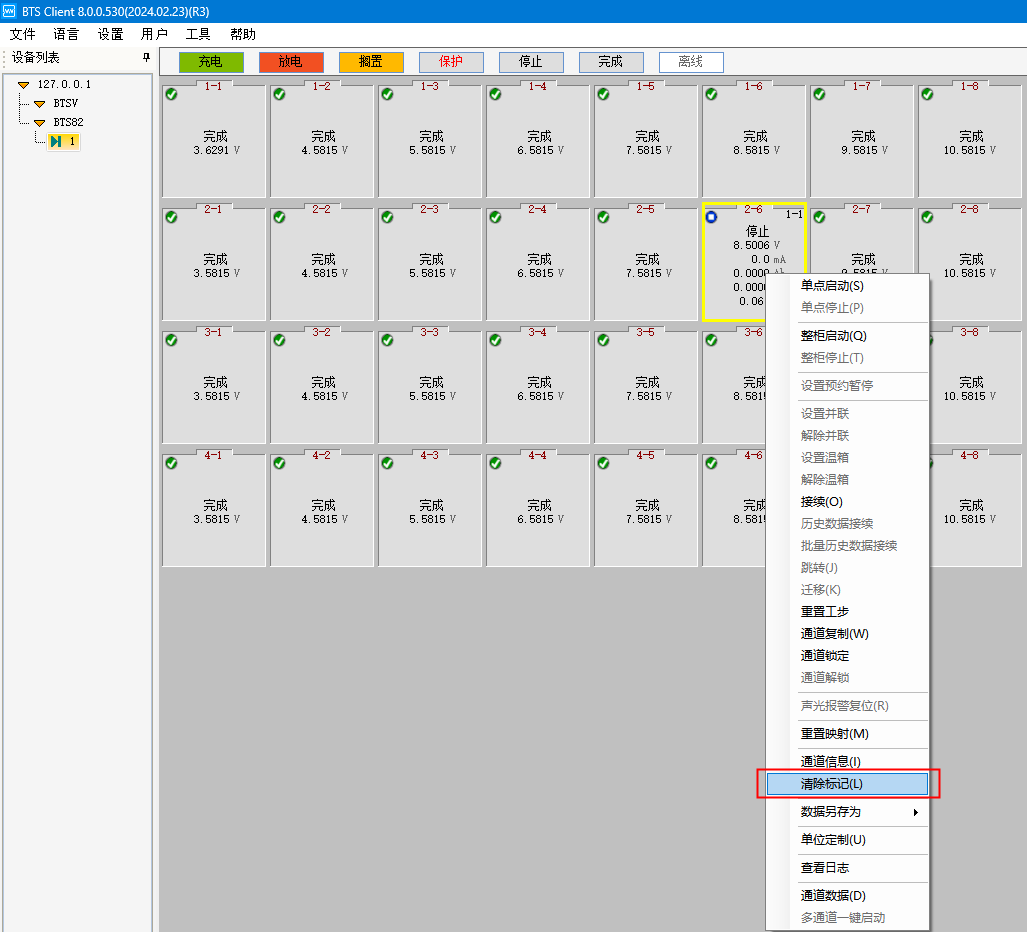The width and height of the screenshot is (1027, 932).
Task: Toggle the green 充电 status filter
Action: click(211, 62)
